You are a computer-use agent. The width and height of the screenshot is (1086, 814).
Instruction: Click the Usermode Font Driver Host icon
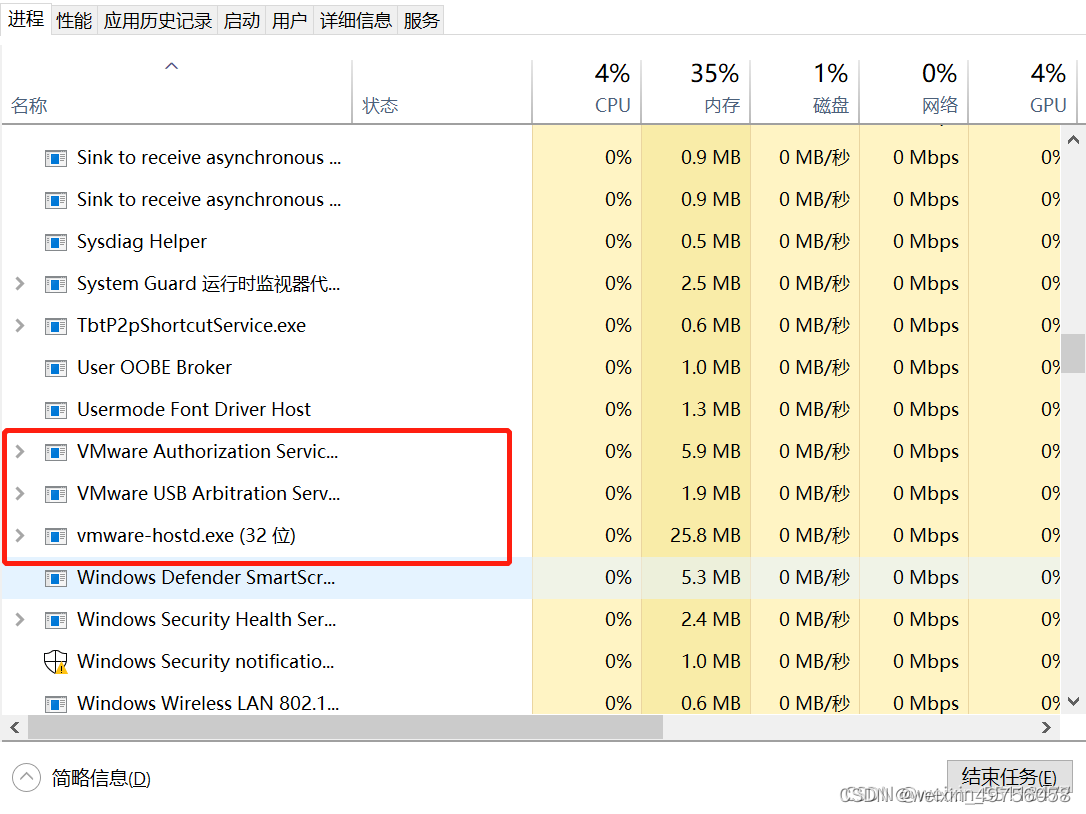tap(56, 410)
